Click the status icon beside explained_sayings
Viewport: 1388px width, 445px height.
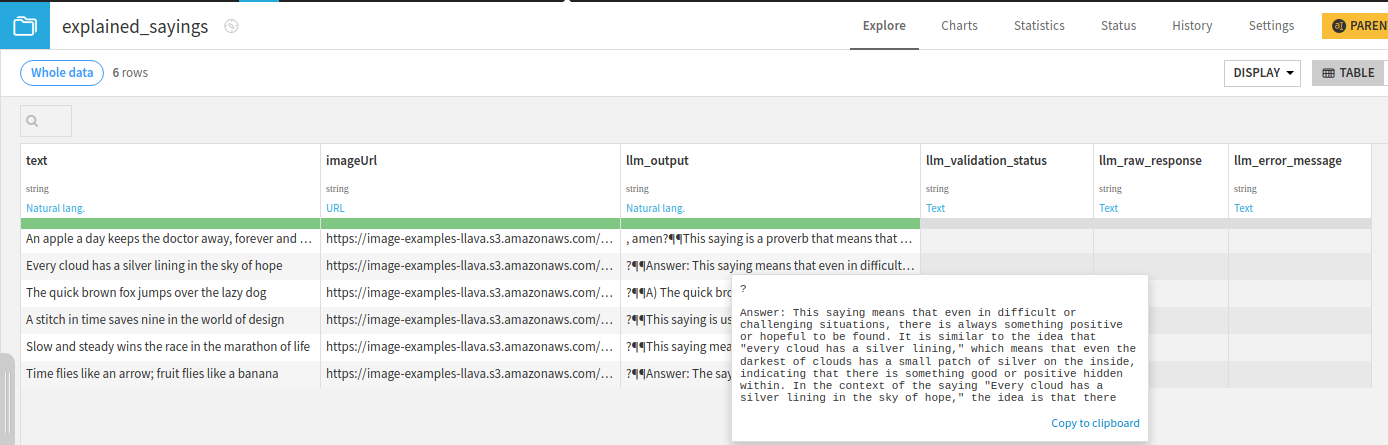pos(231,27)
